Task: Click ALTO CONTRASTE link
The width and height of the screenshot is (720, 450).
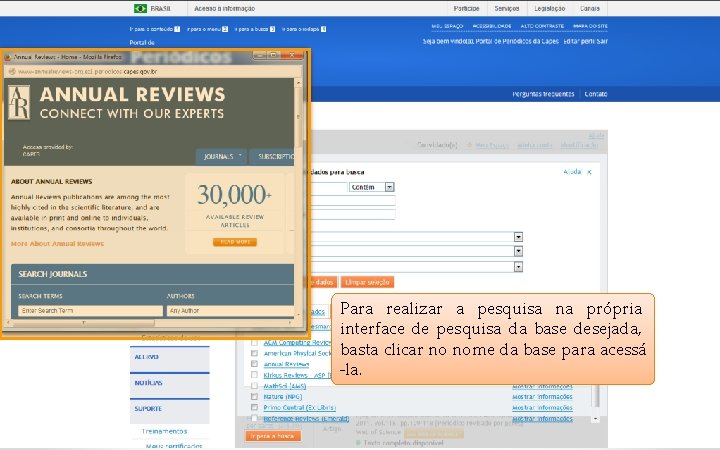Action: [x=542, y=26]
